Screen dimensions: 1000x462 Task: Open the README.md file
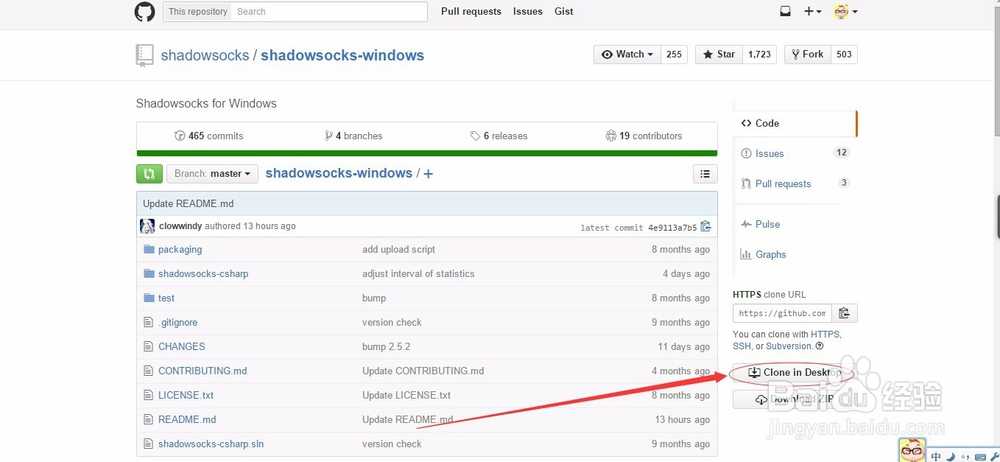tap(187, 419)
